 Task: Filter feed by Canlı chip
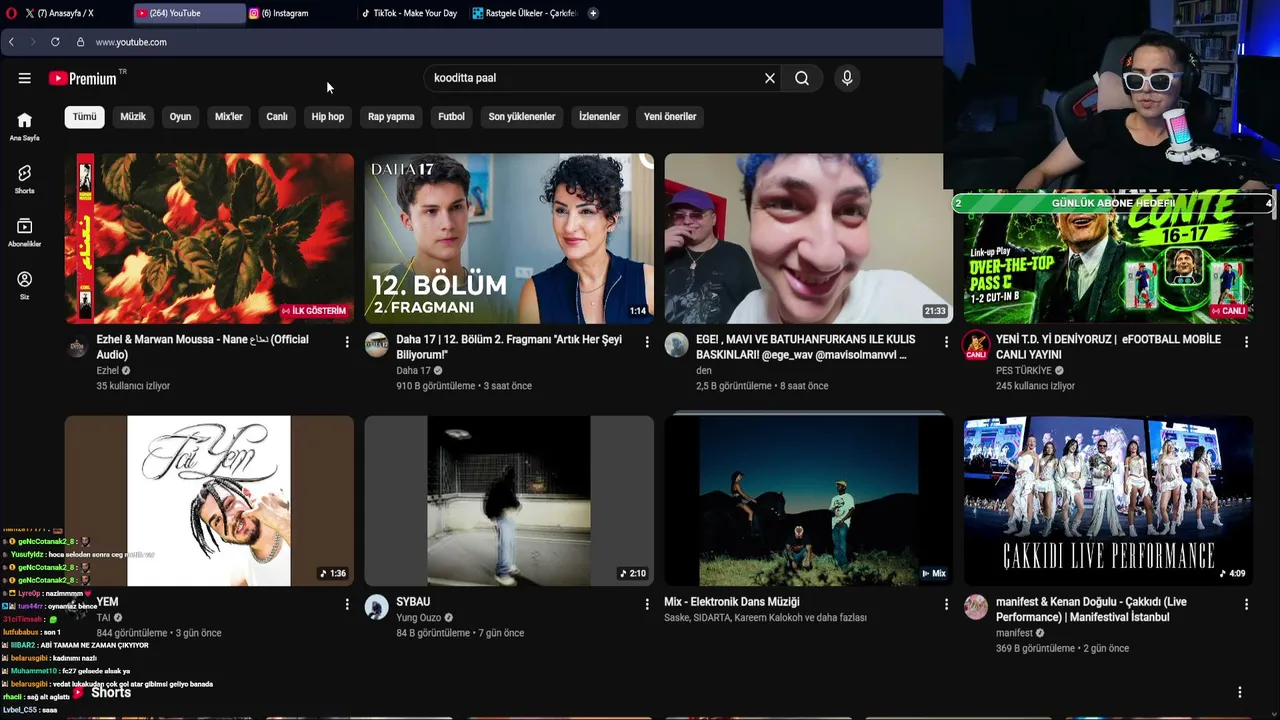(277, 116)
